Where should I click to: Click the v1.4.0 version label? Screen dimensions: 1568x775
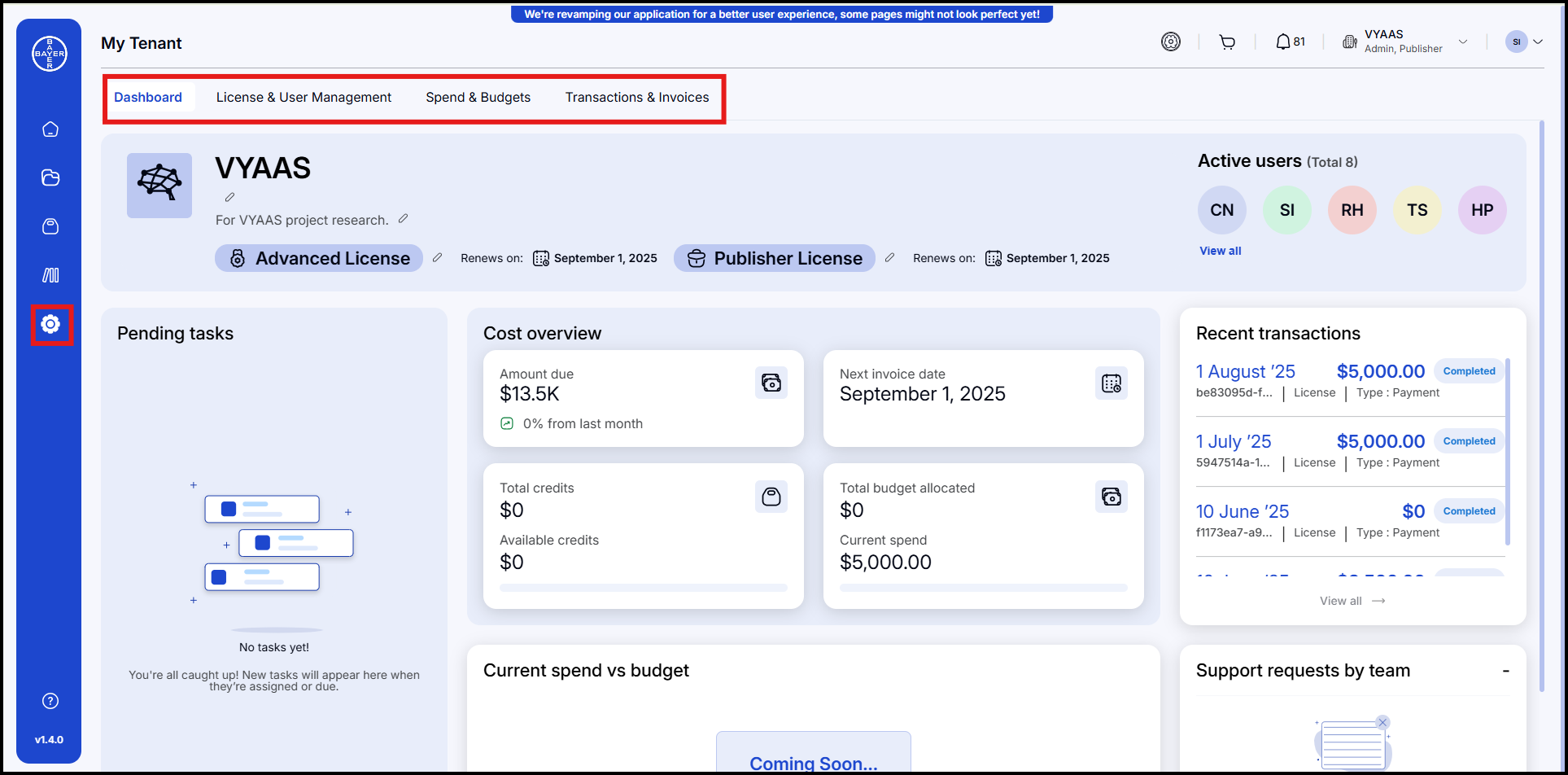(49, 740)
